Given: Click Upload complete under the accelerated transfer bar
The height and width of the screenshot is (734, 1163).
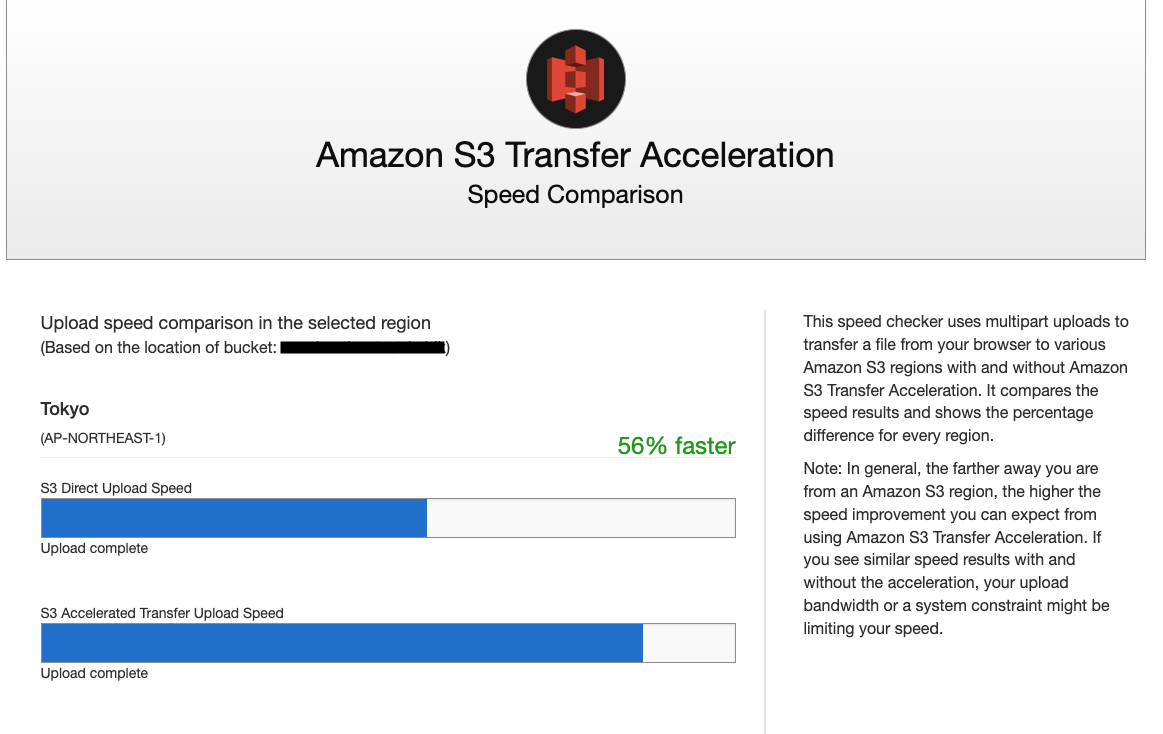Looking at the screenshot, I should pyautogui.click(x=94, y=673).
